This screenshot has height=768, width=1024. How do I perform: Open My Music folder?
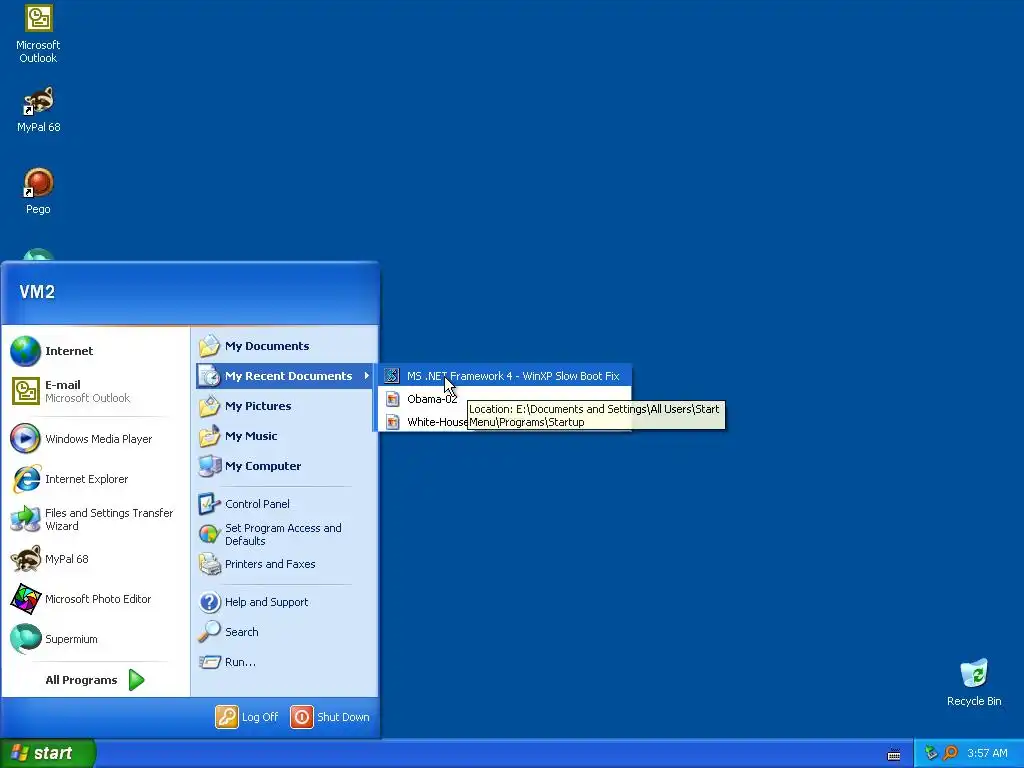[285, 436]
